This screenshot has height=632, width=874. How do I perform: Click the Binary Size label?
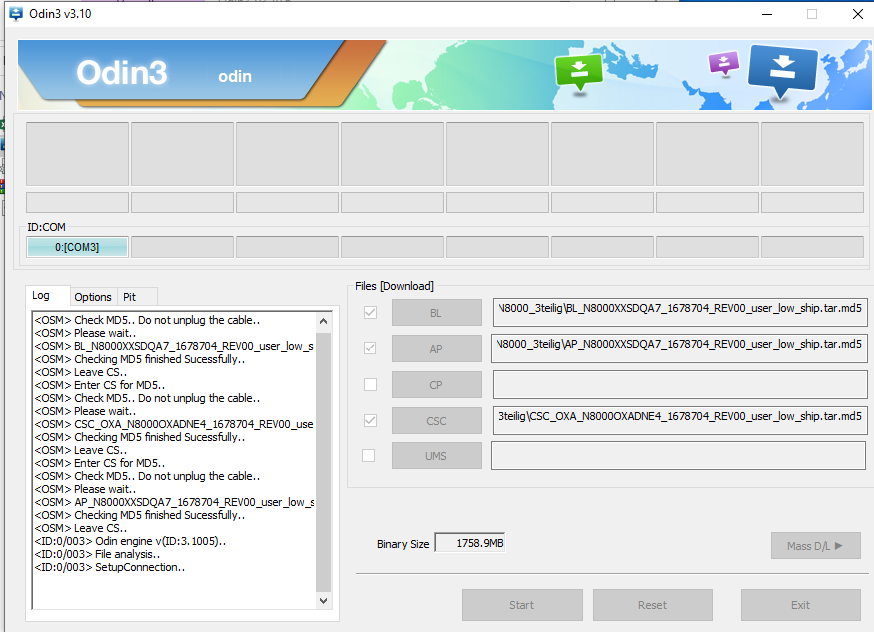403,544
